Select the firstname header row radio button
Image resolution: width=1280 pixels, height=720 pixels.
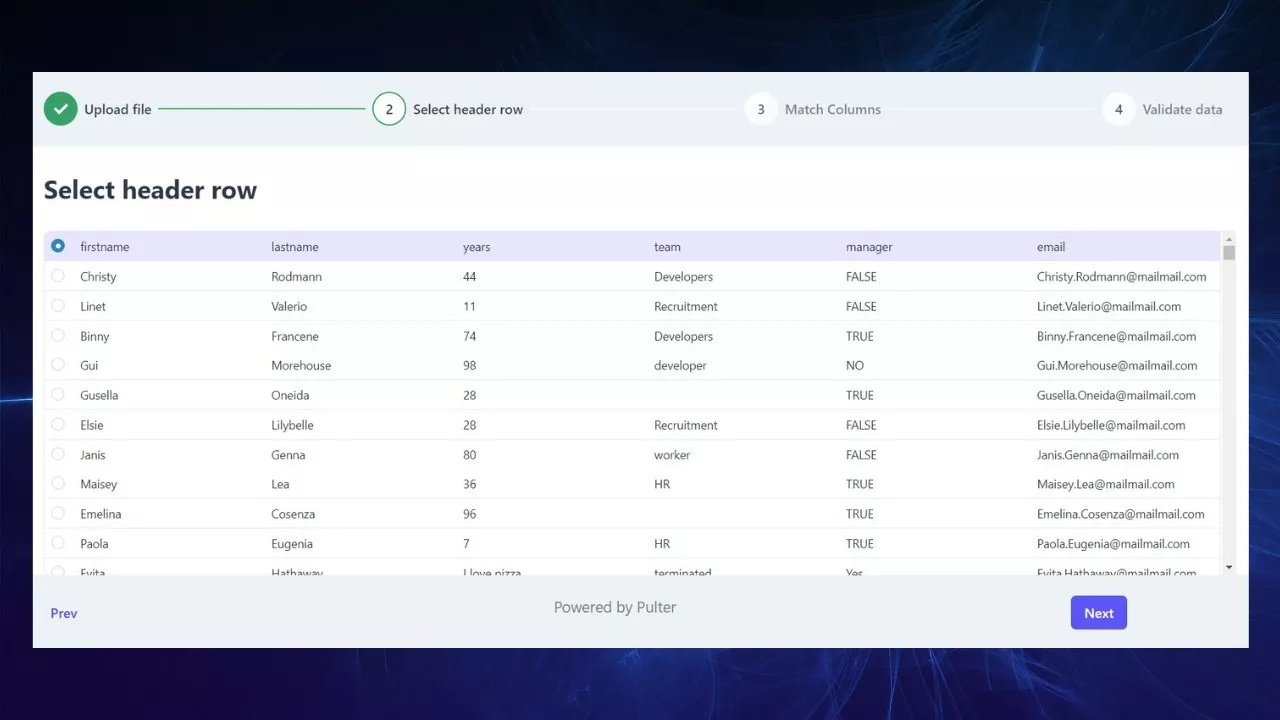[58, 246]
